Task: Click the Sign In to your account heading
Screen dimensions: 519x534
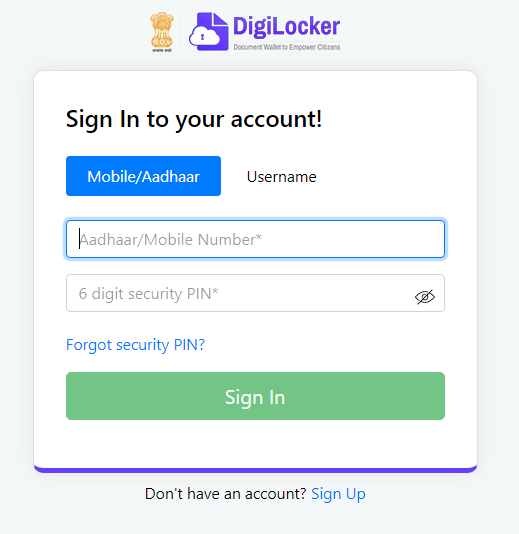Action: pyautogui.click(x=194, y=119)
